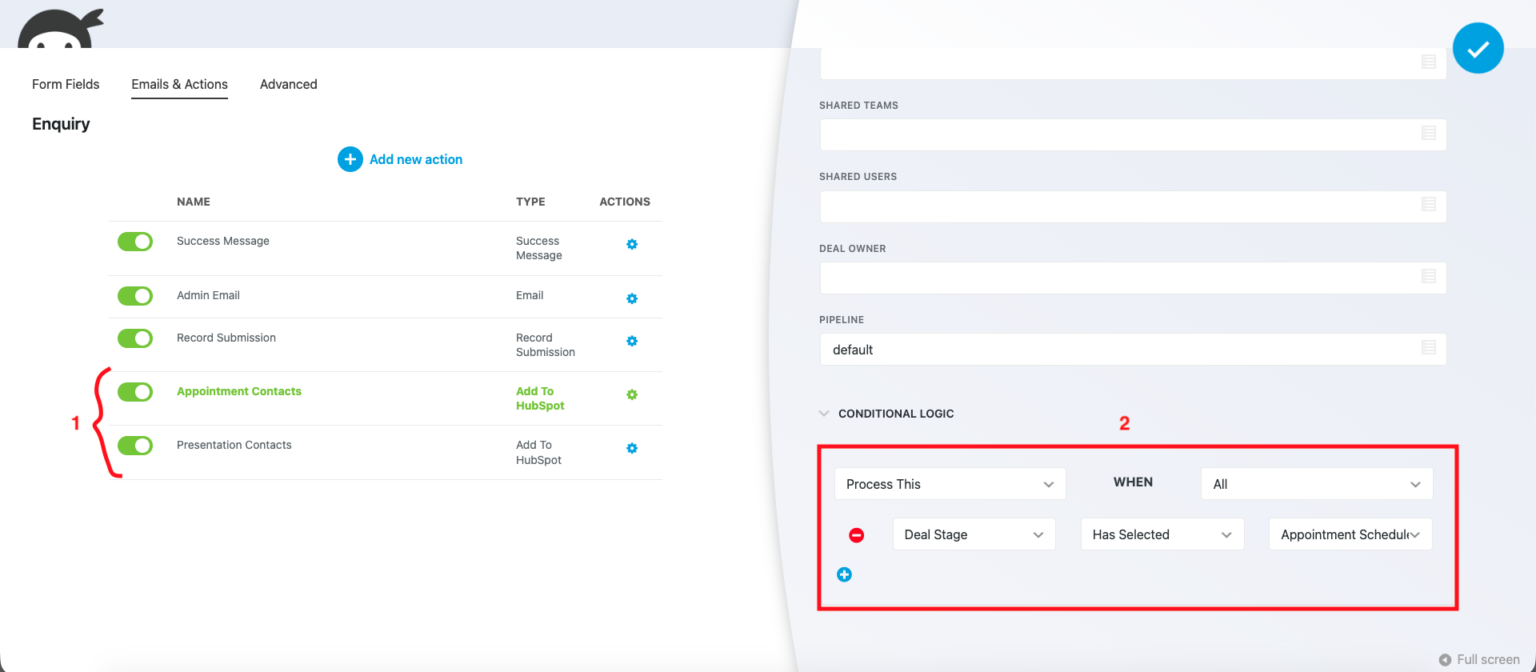
Task: Disable the Record Submission action toggle
Action: (135, 338)
